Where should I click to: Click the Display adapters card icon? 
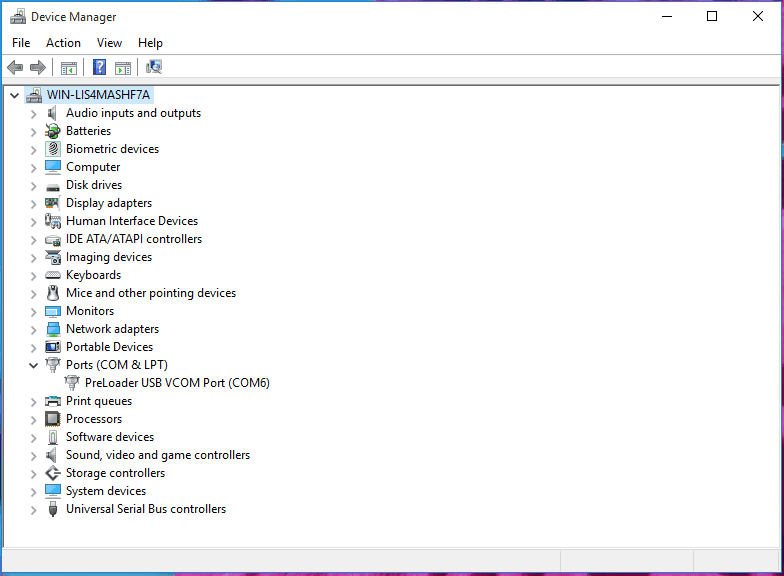click(52, 203)
